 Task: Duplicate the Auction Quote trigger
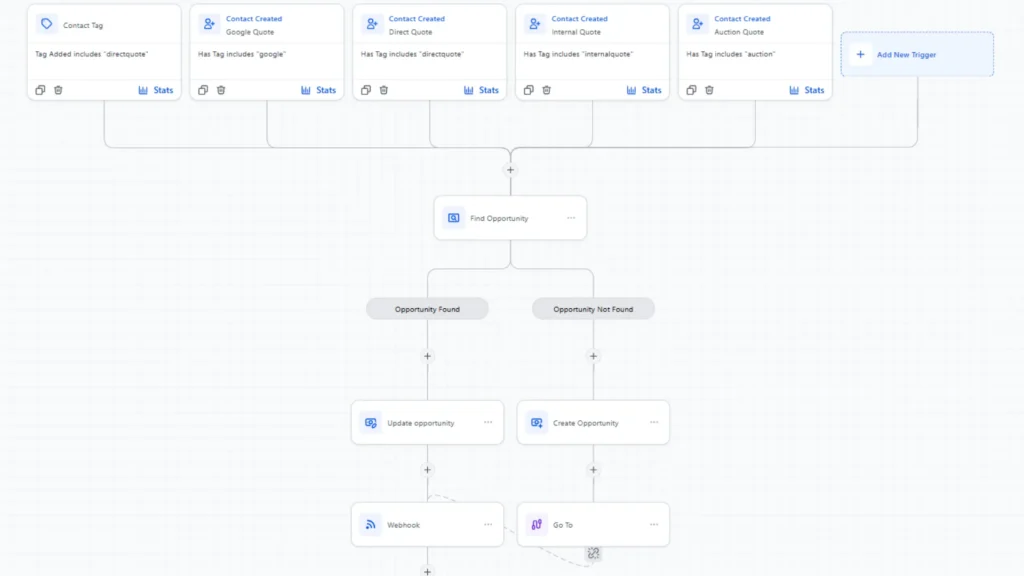(x=691, y=90)
